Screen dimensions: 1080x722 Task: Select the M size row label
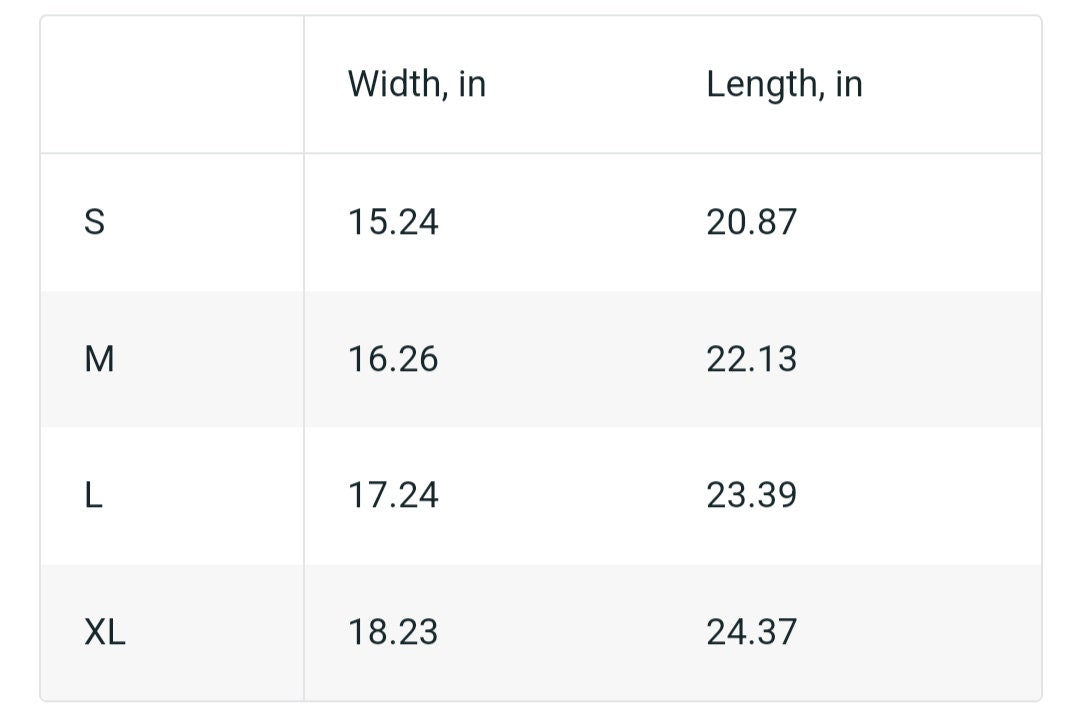click(99, 359)
